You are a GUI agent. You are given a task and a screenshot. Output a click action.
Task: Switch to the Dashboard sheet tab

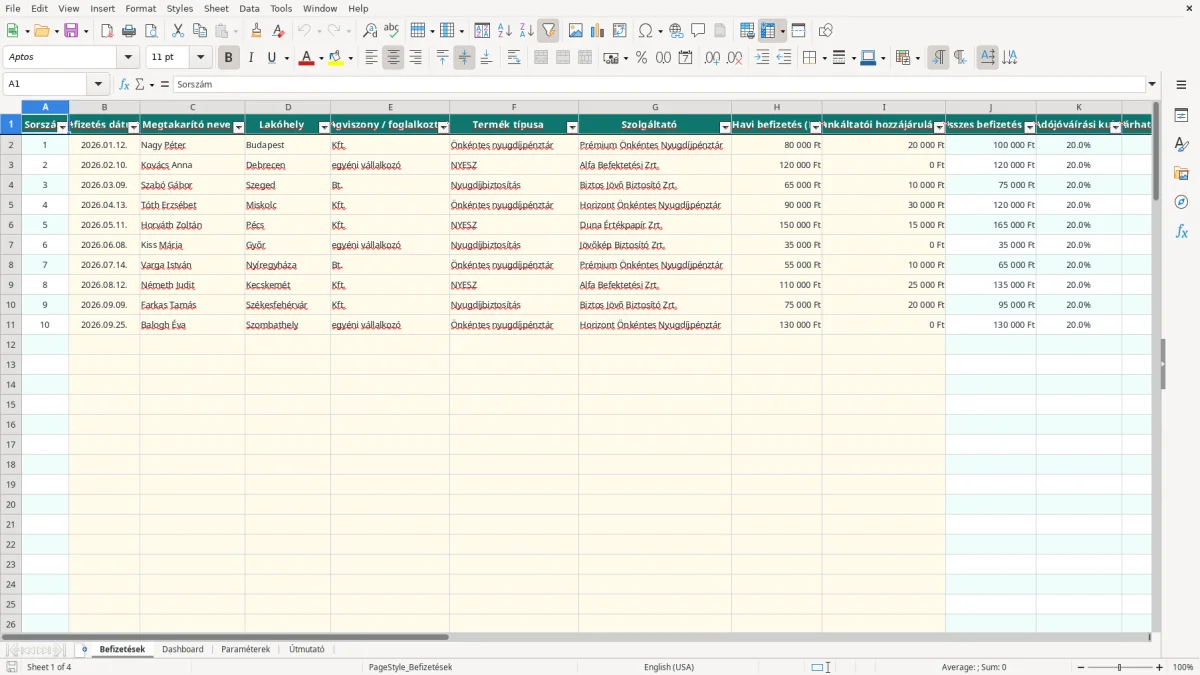tap(183, 649)
